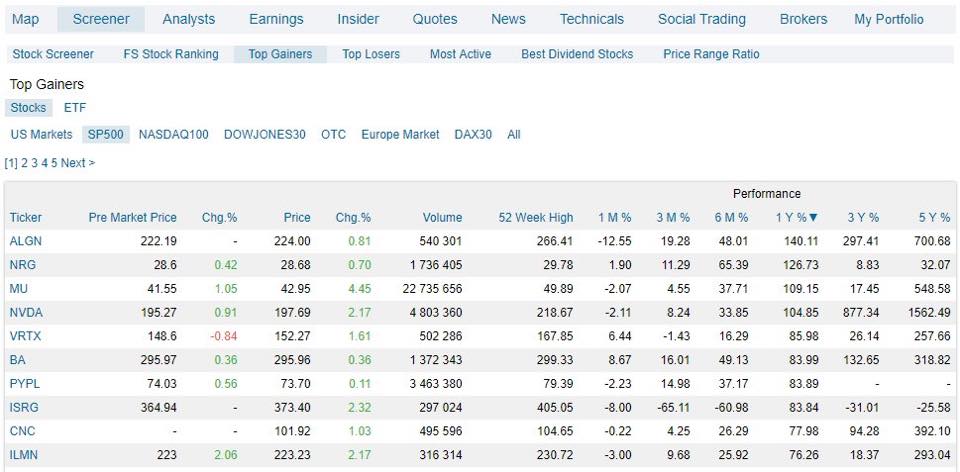Select the Europe Market filter
Image resolution: width=960 pixels, height=472 pixels.
(400, 135)
